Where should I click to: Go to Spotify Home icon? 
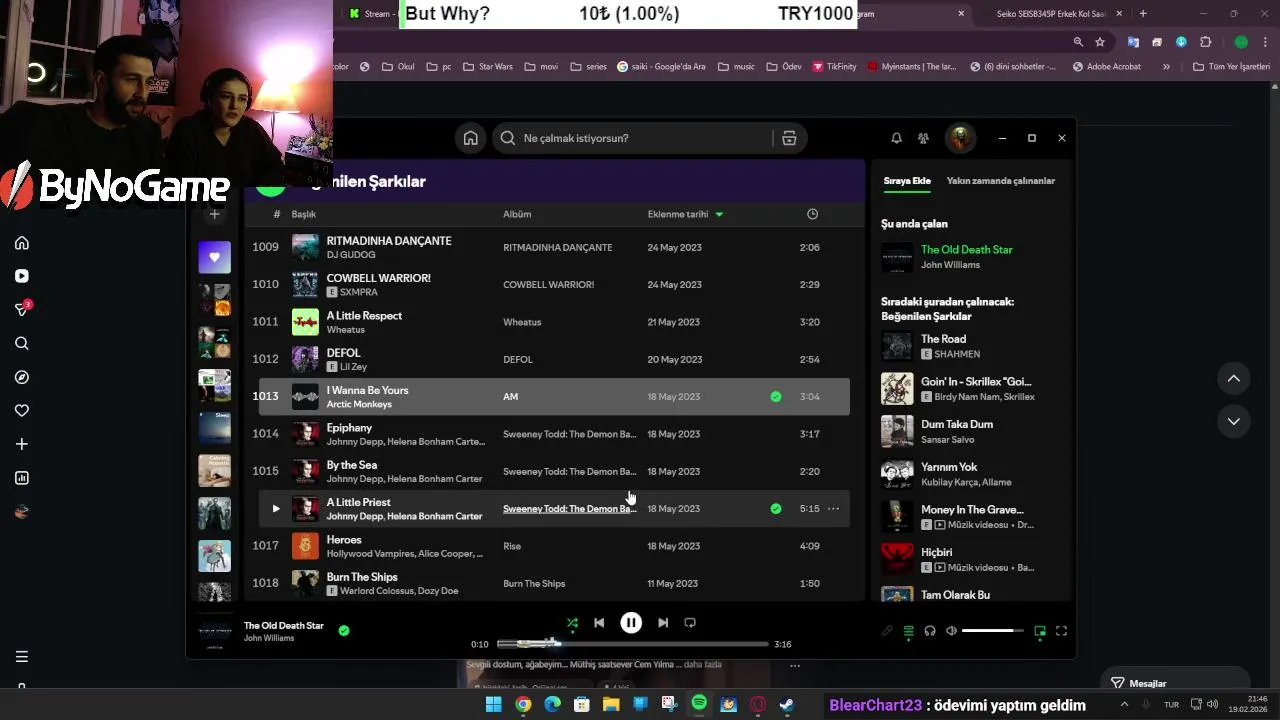point(470,138)
